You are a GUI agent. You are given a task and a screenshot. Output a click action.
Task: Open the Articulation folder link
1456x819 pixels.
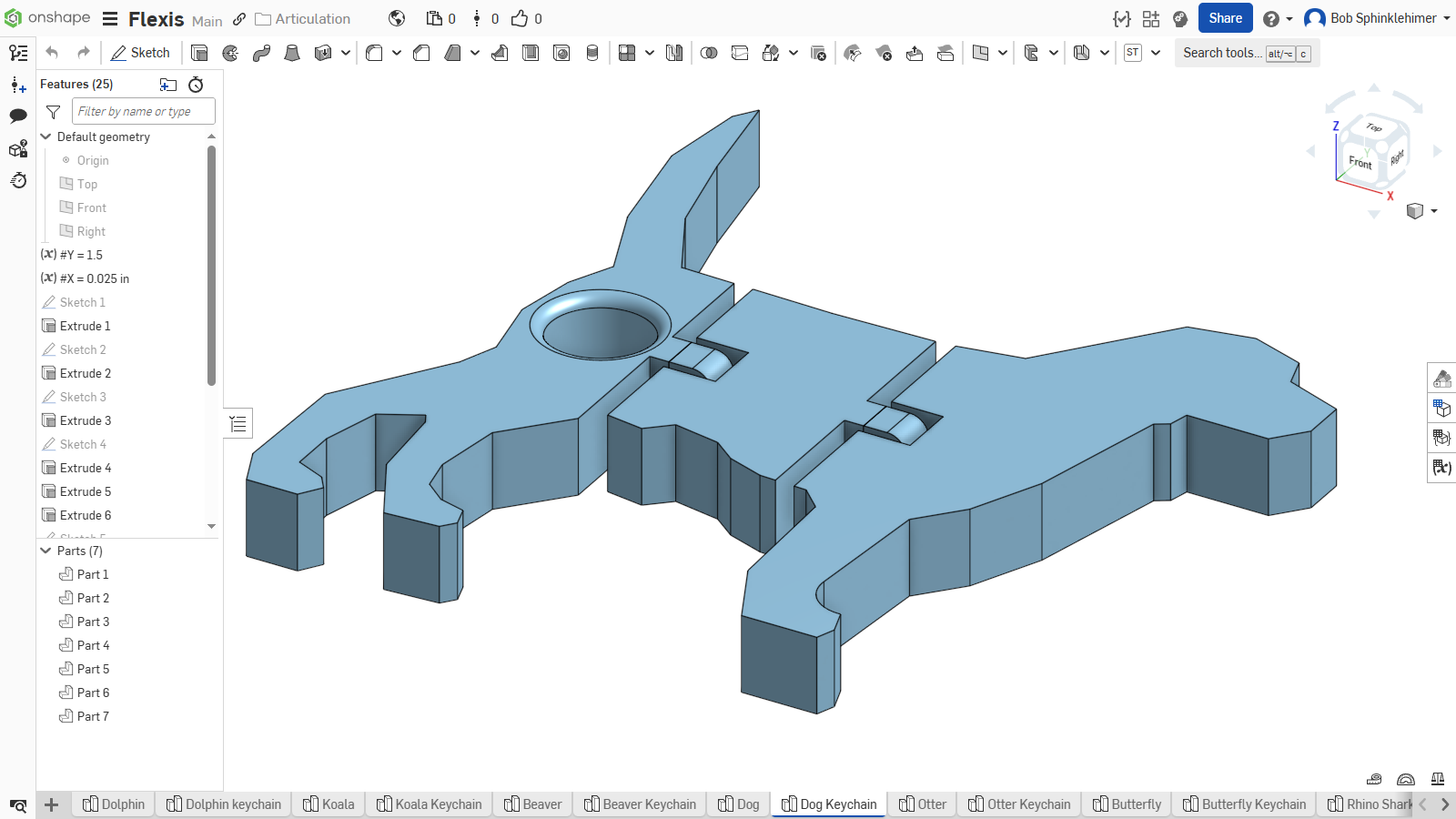point(303,19)
